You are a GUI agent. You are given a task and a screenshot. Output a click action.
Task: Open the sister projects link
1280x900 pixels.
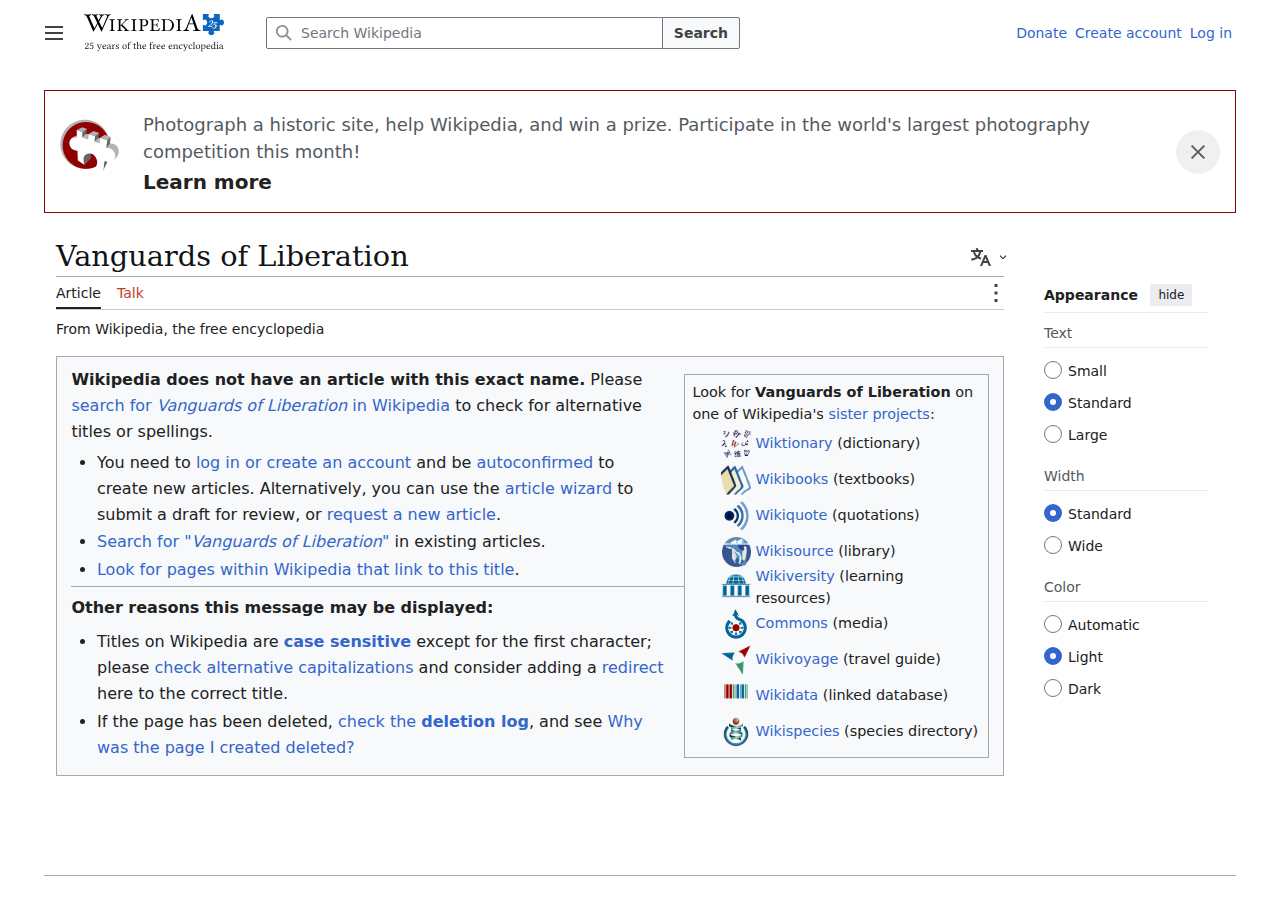pos(879,414)
